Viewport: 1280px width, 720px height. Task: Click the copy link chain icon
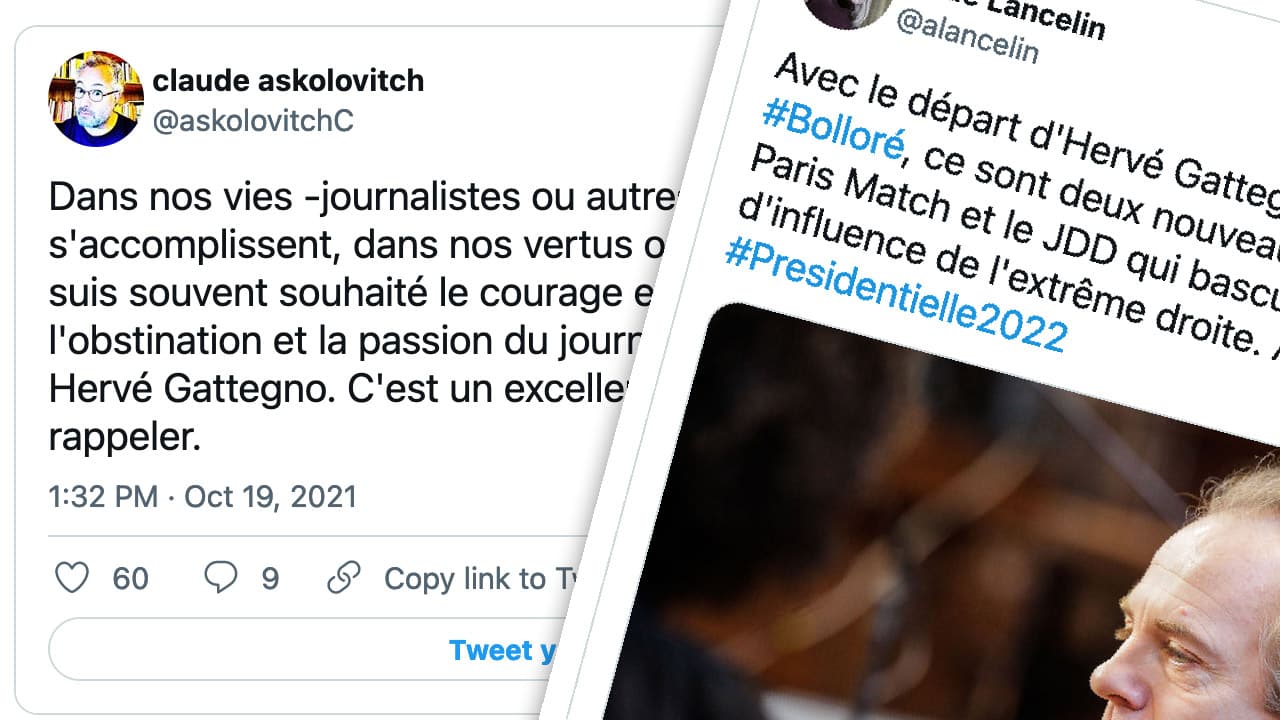(x=344, y=578)
